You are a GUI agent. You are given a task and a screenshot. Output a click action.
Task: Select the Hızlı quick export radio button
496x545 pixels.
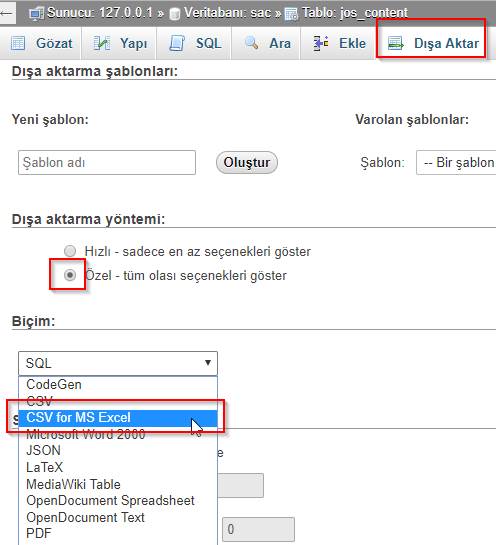pyautogui.click(x=70, y=251)
